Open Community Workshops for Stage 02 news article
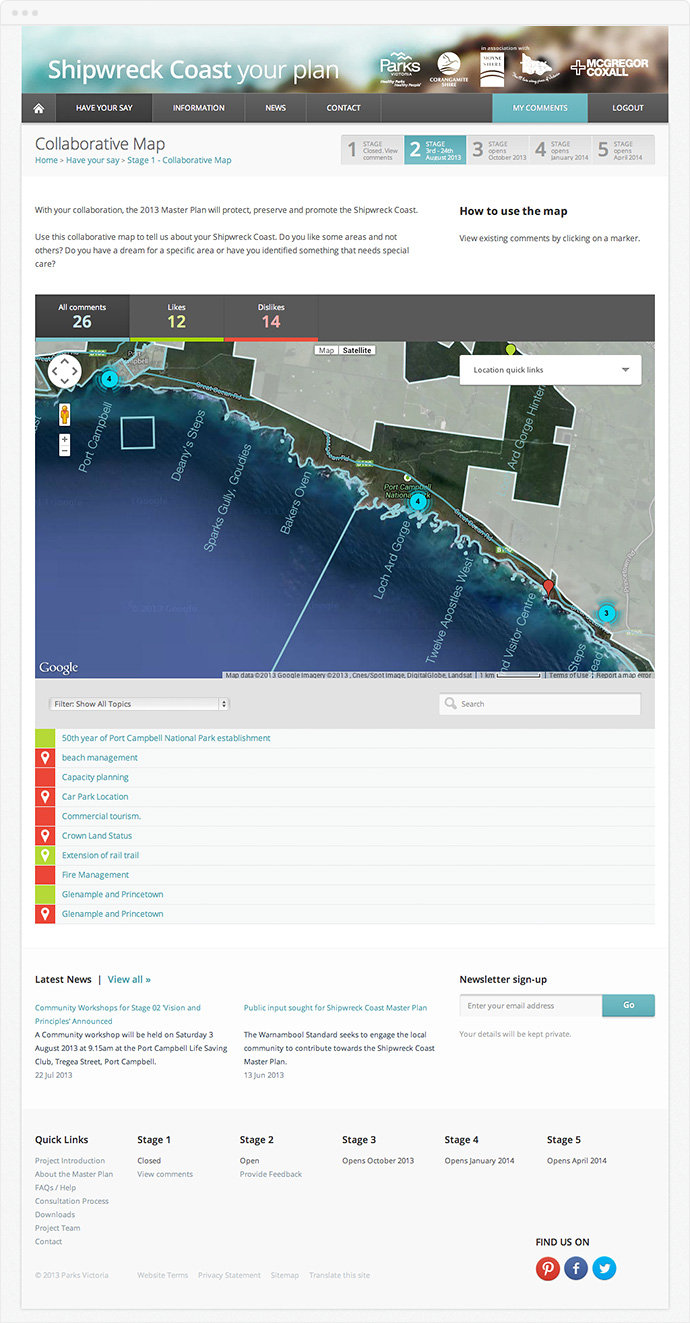This screenshot has height=1323, width=690. pyautogui.click(x=118, y=1013)
